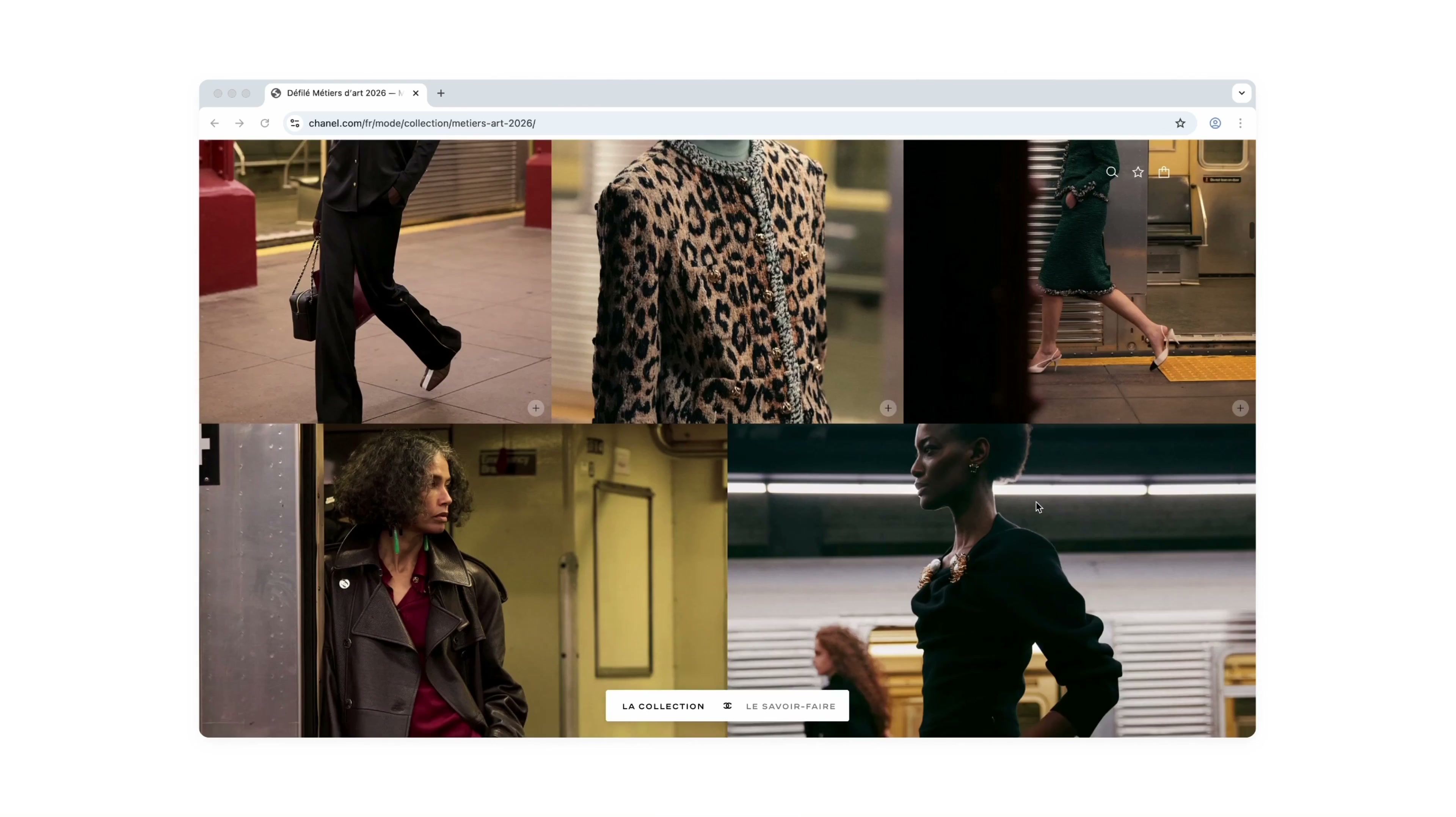Open the model in black top with brooch image
Image resolution: width=1456 pixels, height=817 pixels.
click(992, 580)
